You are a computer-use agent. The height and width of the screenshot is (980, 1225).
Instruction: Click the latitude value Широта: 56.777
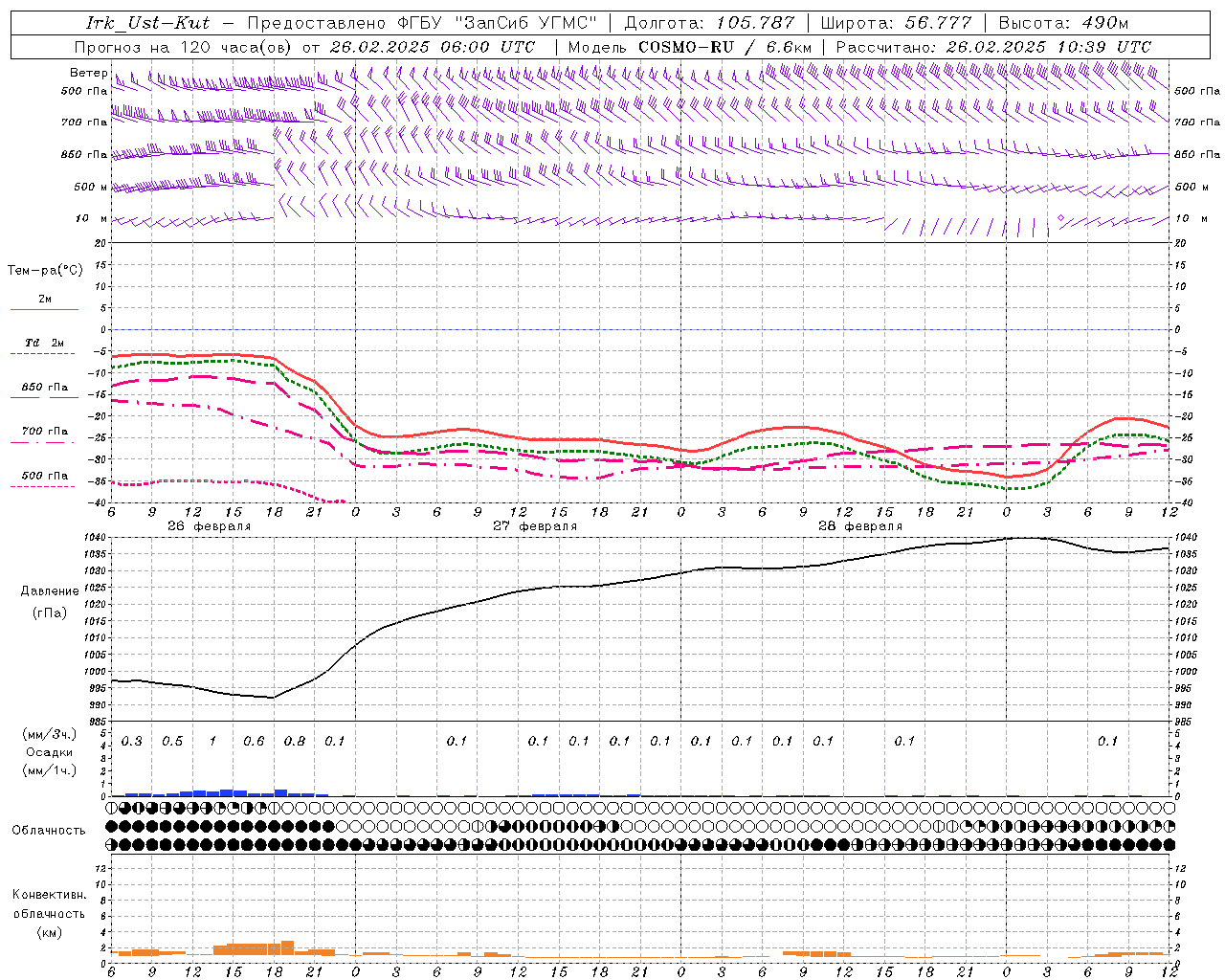click(x=896, y=23)
